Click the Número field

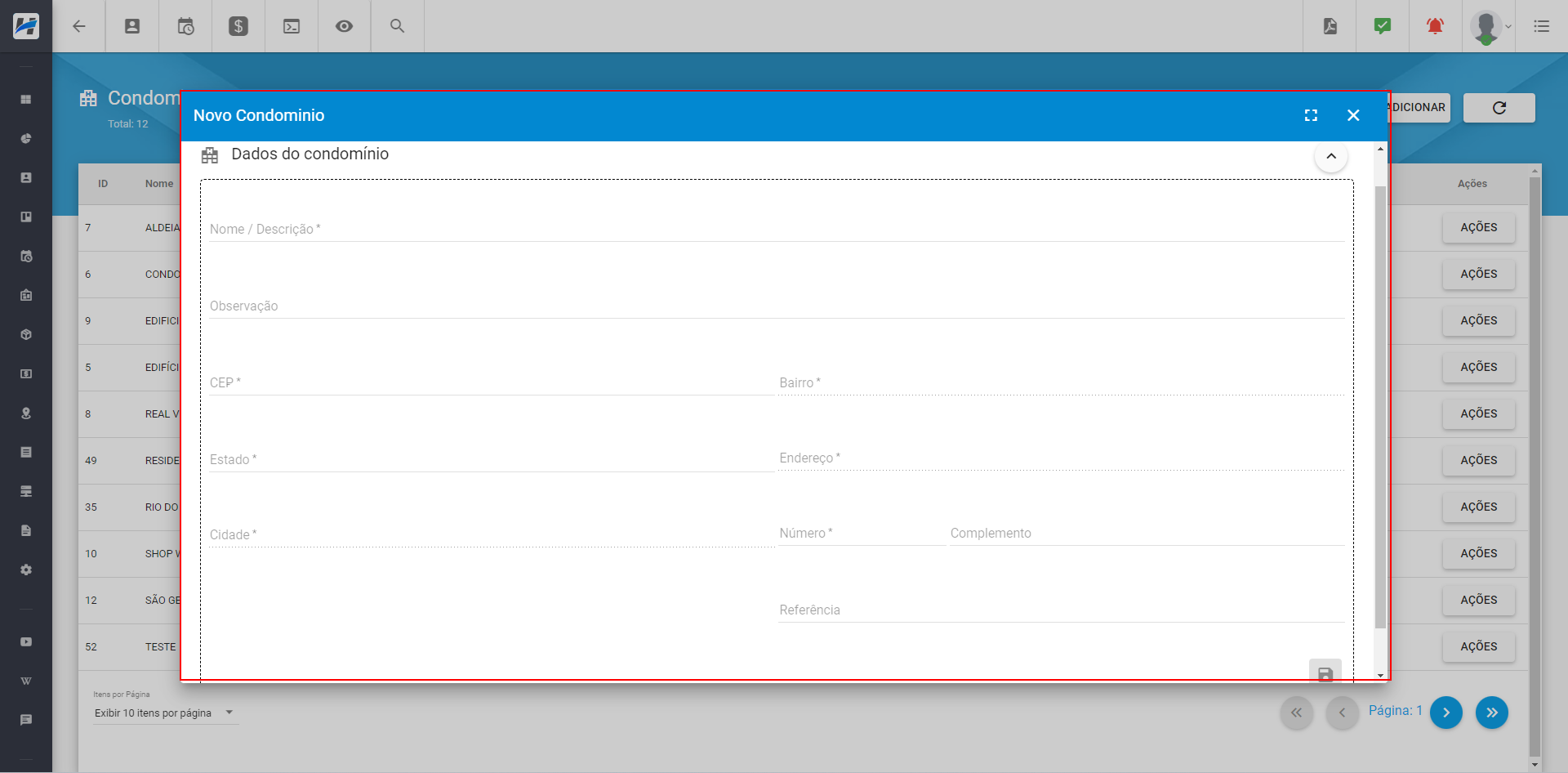point(862,533)
